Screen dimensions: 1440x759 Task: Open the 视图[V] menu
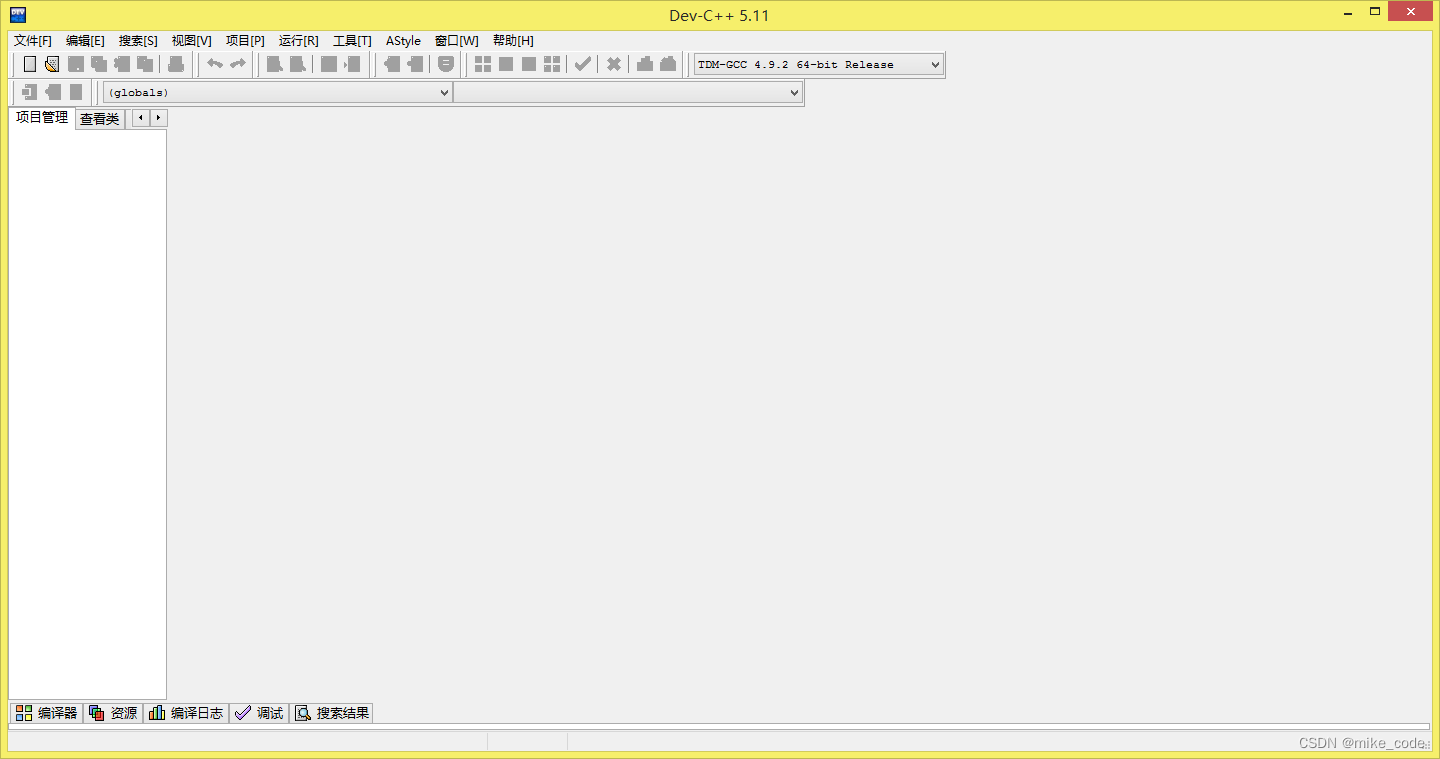(192, 41)
